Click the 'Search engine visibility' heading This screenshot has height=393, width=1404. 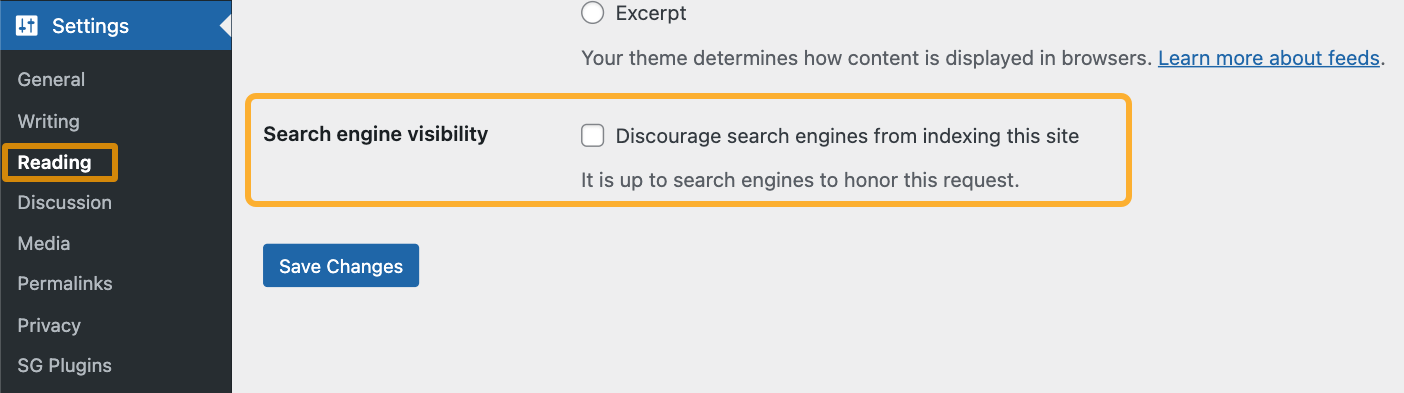coord(375,134)
